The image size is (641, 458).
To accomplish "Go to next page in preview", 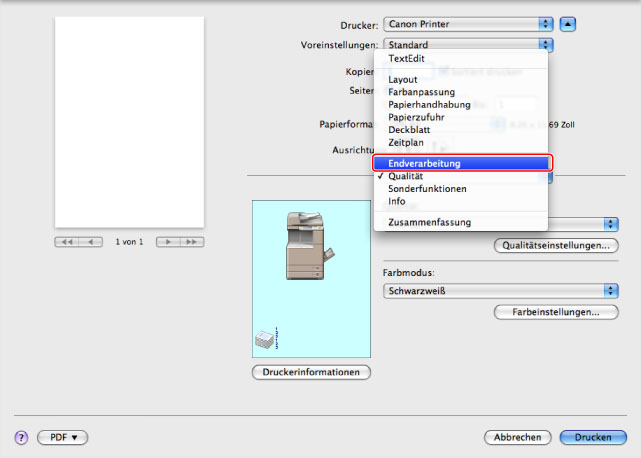I will click(168, 242).
